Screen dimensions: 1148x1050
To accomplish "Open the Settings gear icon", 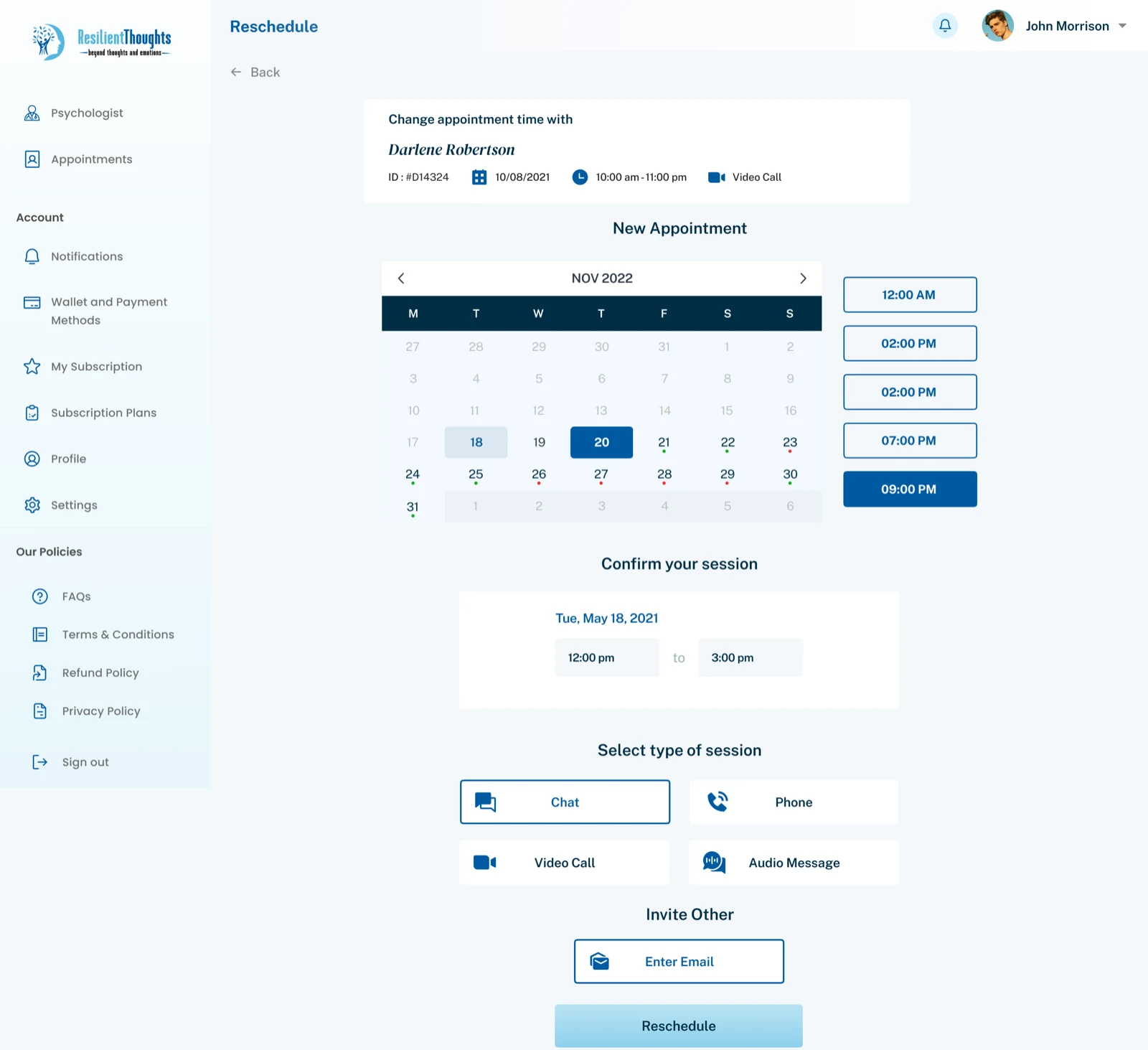I will [32, 505].
